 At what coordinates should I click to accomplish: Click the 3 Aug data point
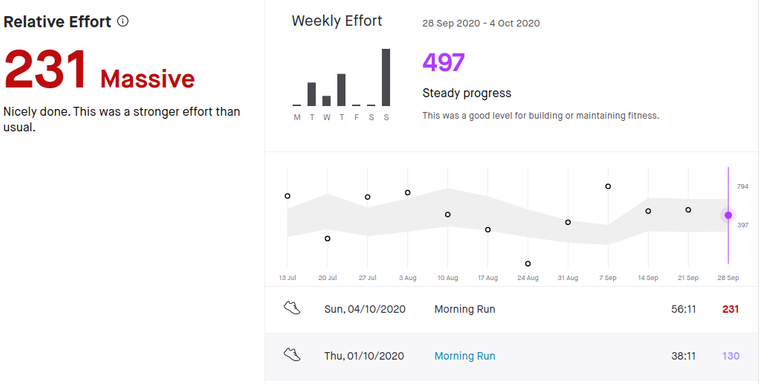(x=408, y=192)
